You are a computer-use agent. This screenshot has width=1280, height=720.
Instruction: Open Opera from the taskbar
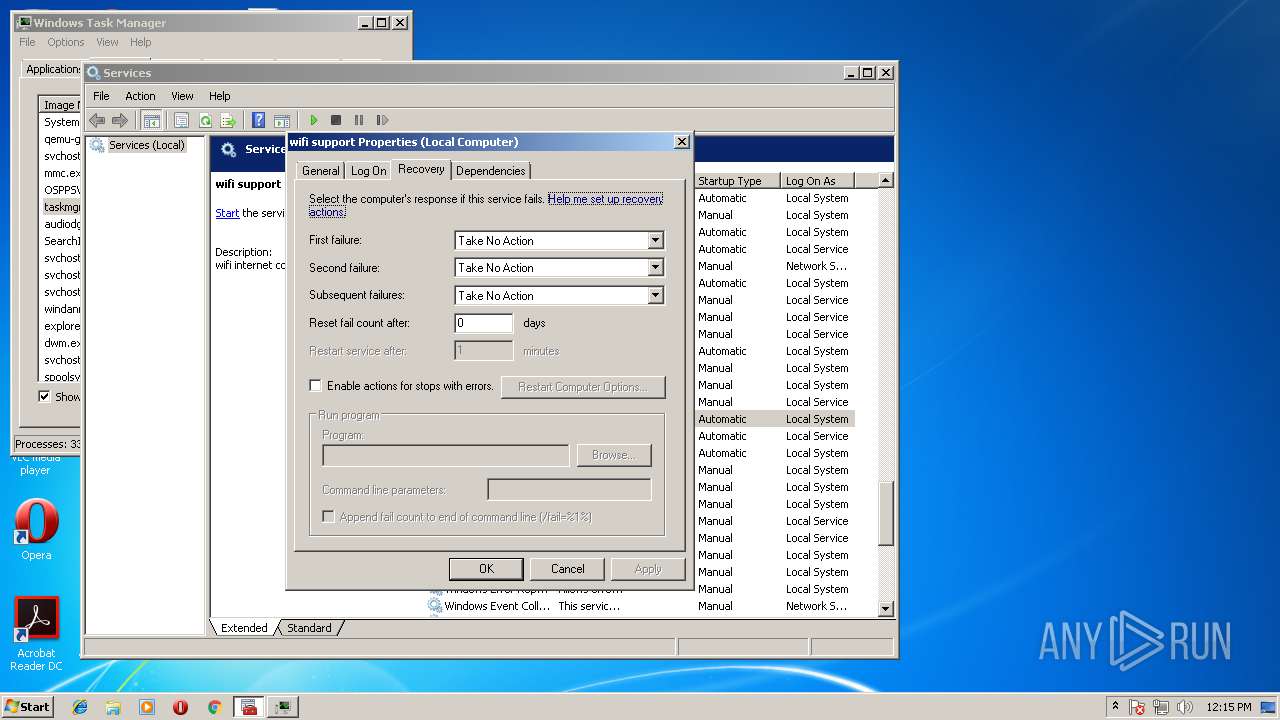(180, 707)
